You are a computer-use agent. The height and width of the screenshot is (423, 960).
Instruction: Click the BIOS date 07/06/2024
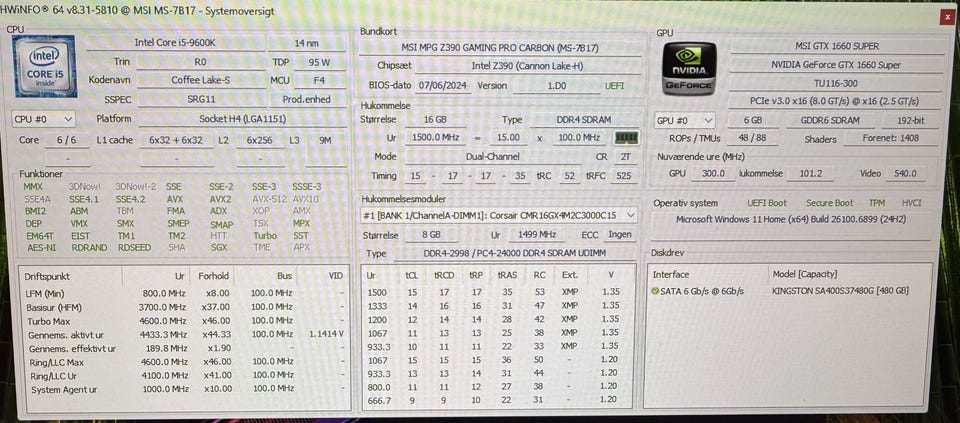pyautogui.click(x=444, y=86)
